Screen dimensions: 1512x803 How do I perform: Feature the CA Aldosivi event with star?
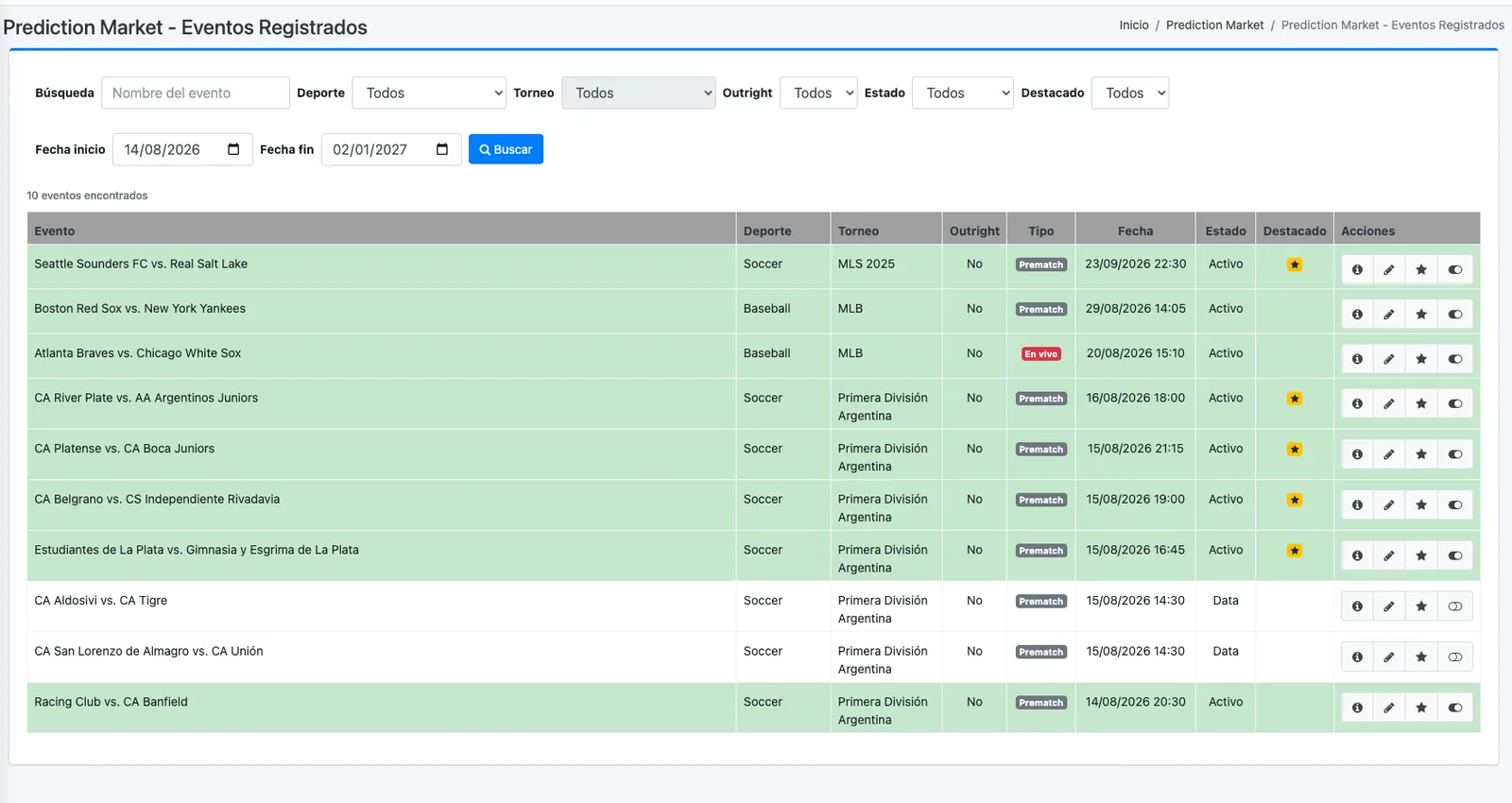coord(1421,607)
